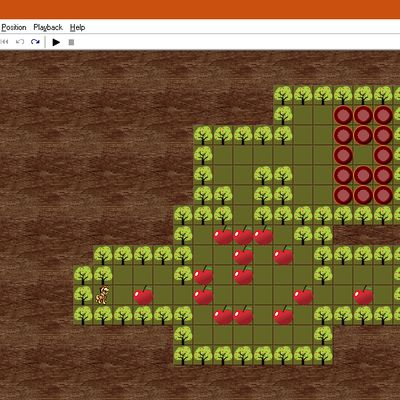The height and width of the screenshot is (400, 400).
Task: Click the rightmost apple in the bottom apple row
Action: 283,315
